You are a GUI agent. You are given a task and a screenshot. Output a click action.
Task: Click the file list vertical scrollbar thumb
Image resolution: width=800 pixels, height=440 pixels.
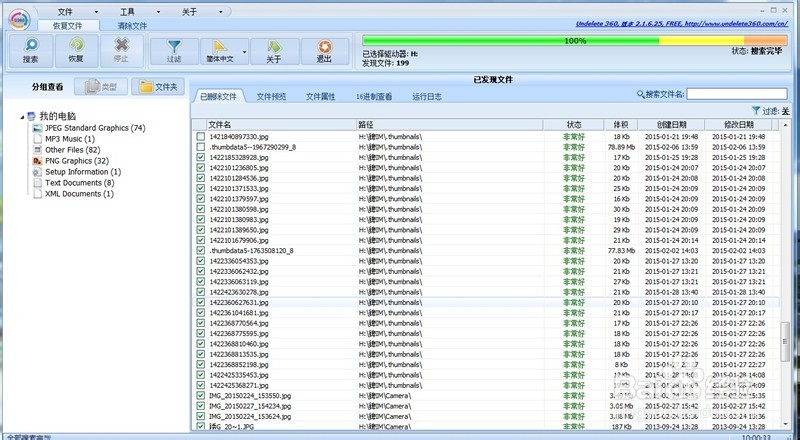click(x=785, y=341)
